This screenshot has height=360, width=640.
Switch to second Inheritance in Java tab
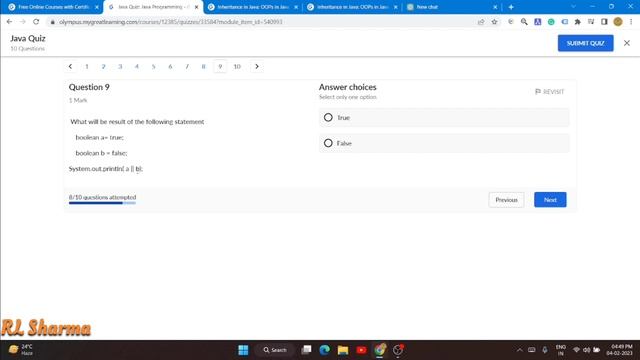(352, 7)
